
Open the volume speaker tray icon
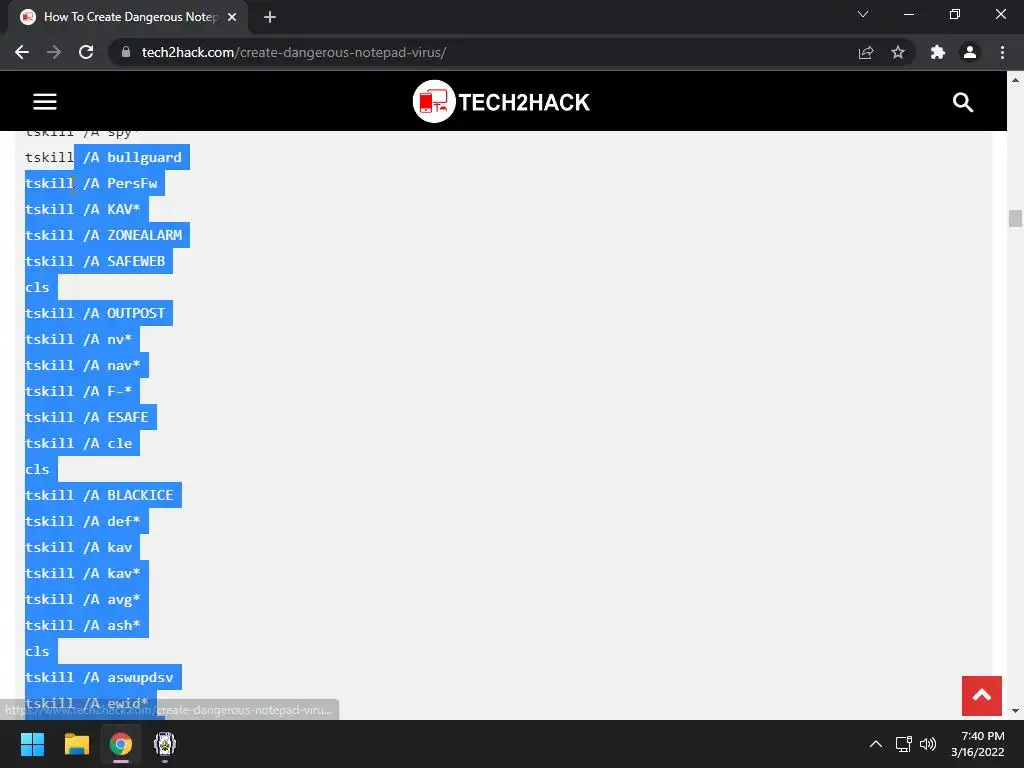click(928, 744)
